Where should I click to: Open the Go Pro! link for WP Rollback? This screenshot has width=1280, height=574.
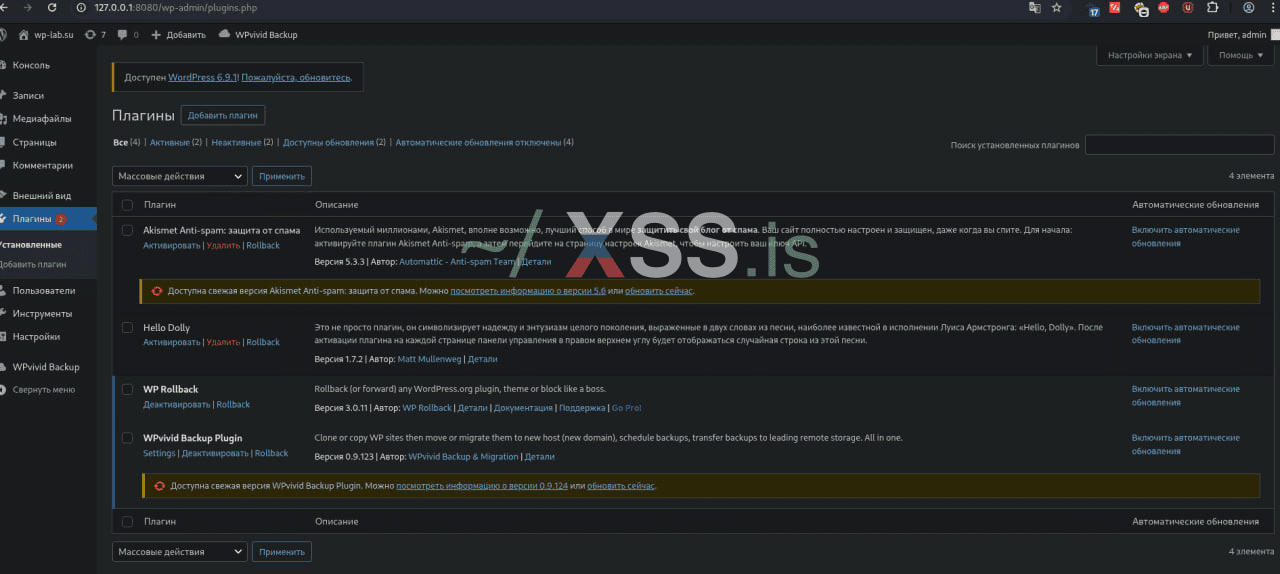[626, 408]
